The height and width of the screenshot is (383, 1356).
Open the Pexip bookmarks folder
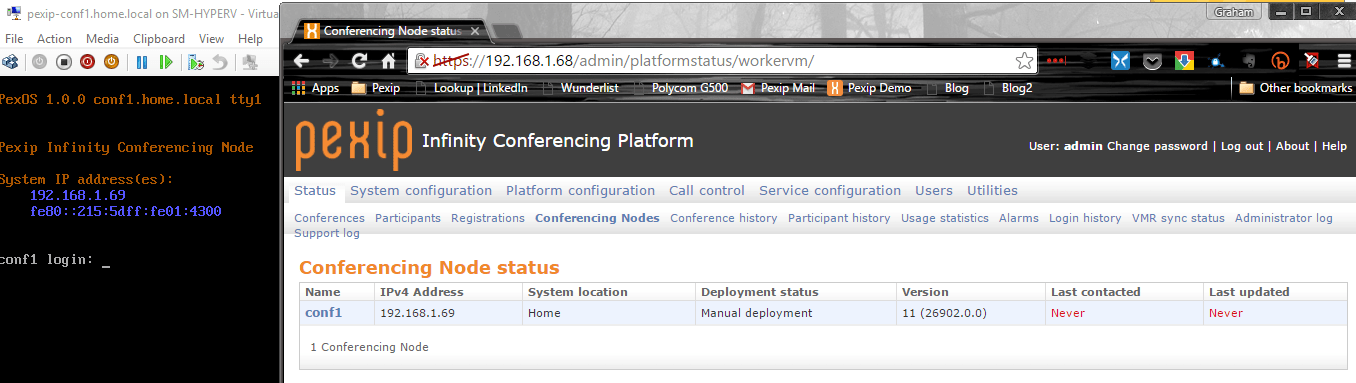(x=375, y=88)
